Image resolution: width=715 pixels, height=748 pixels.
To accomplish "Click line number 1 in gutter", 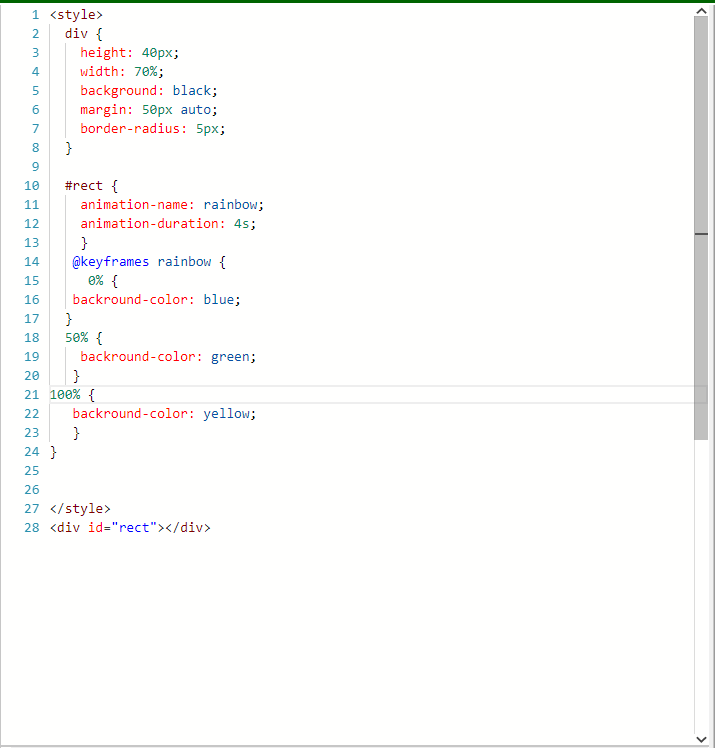I will coord(35,15).
